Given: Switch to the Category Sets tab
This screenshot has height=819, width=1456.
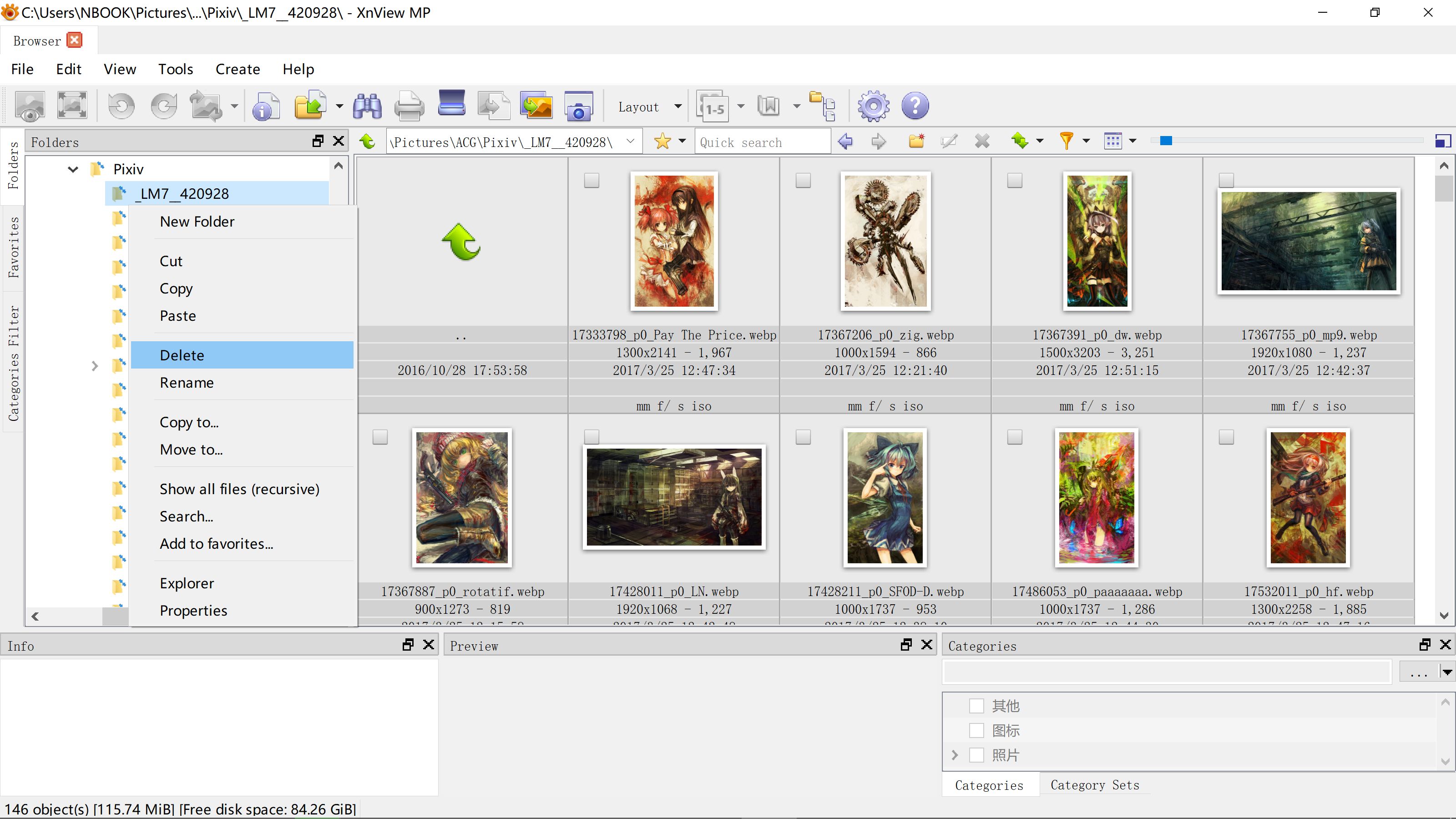Looking at the screenshot, I should pyautogui.click(x=1094, y=785).
